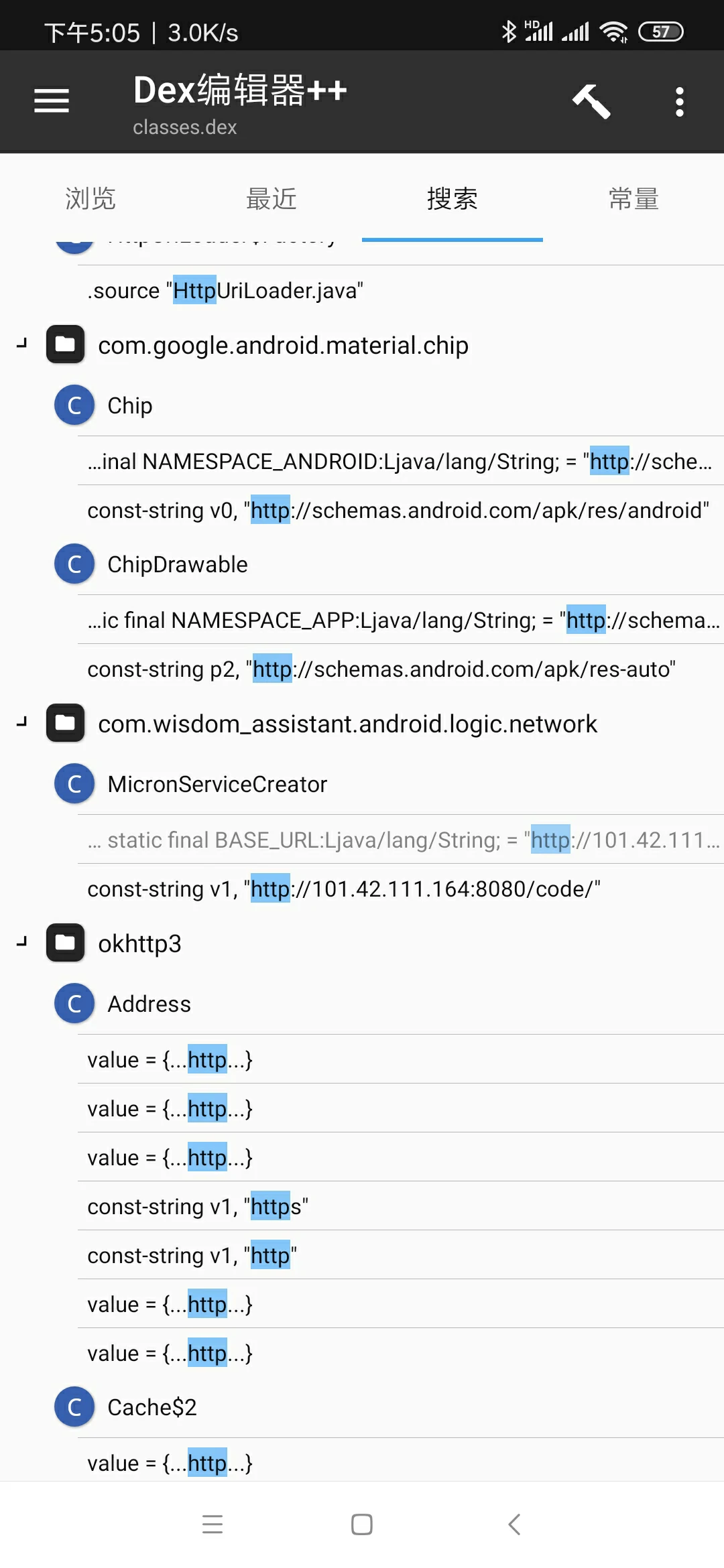
Task: Tap the okhttp3 Address class icon
Action: (74, 1004)
